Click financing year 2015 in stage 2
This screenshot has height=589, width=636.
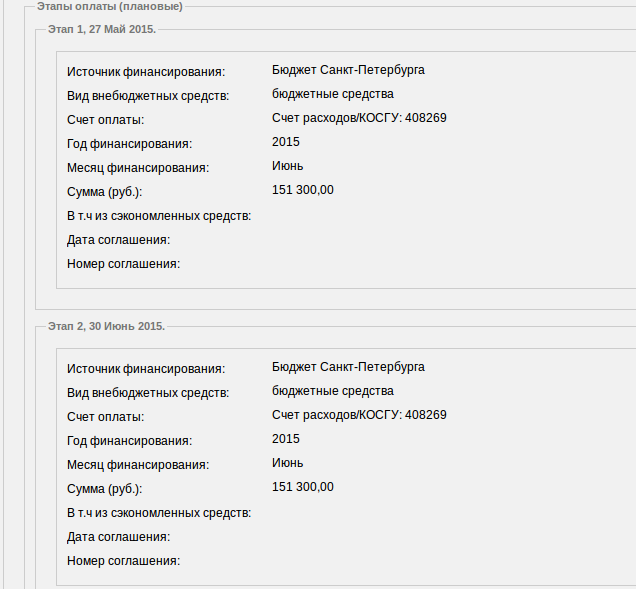point(286,439)
